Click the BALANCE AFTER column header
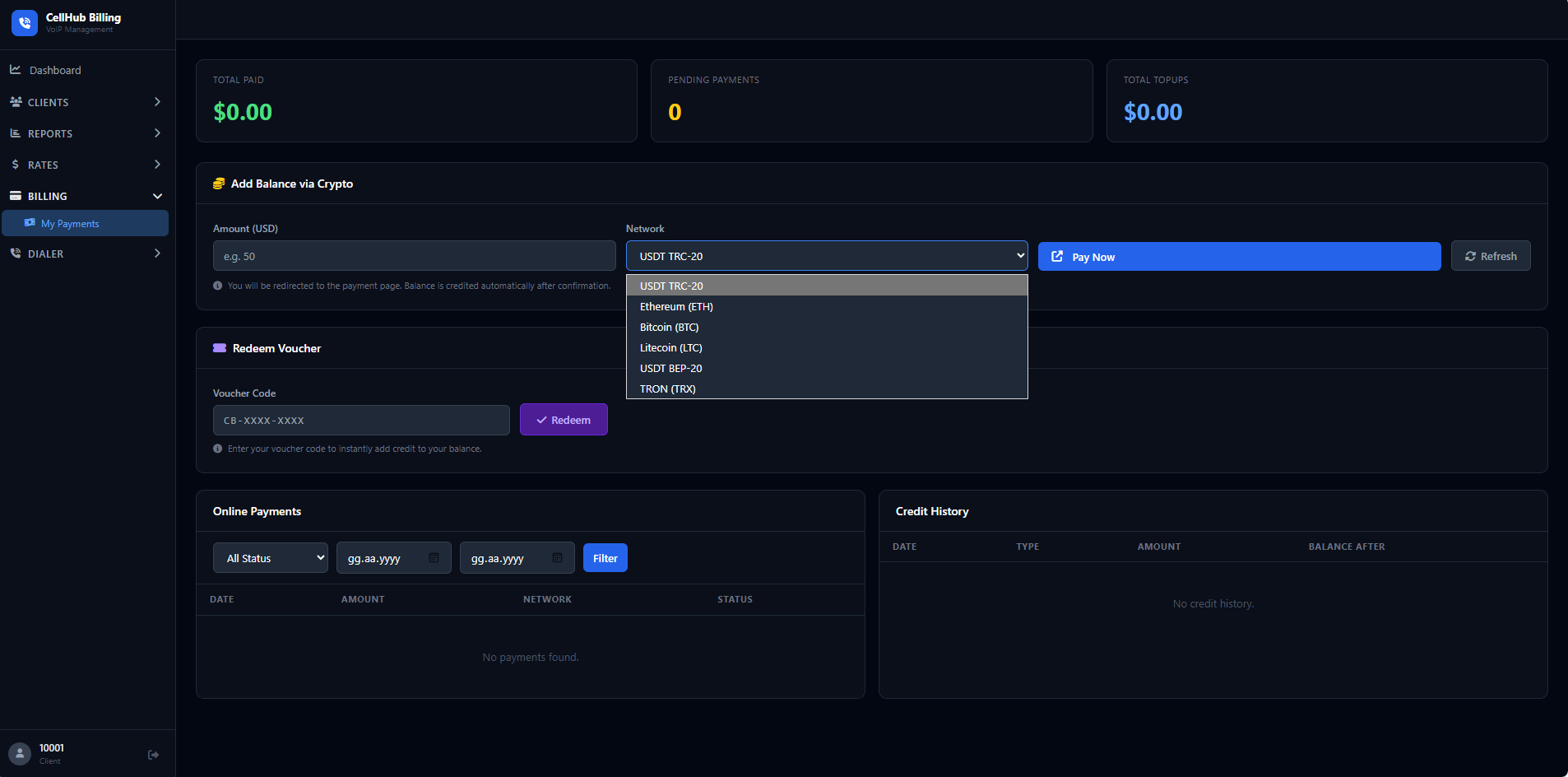Screen dimensions: 1568x777 tap(1347, 547)
